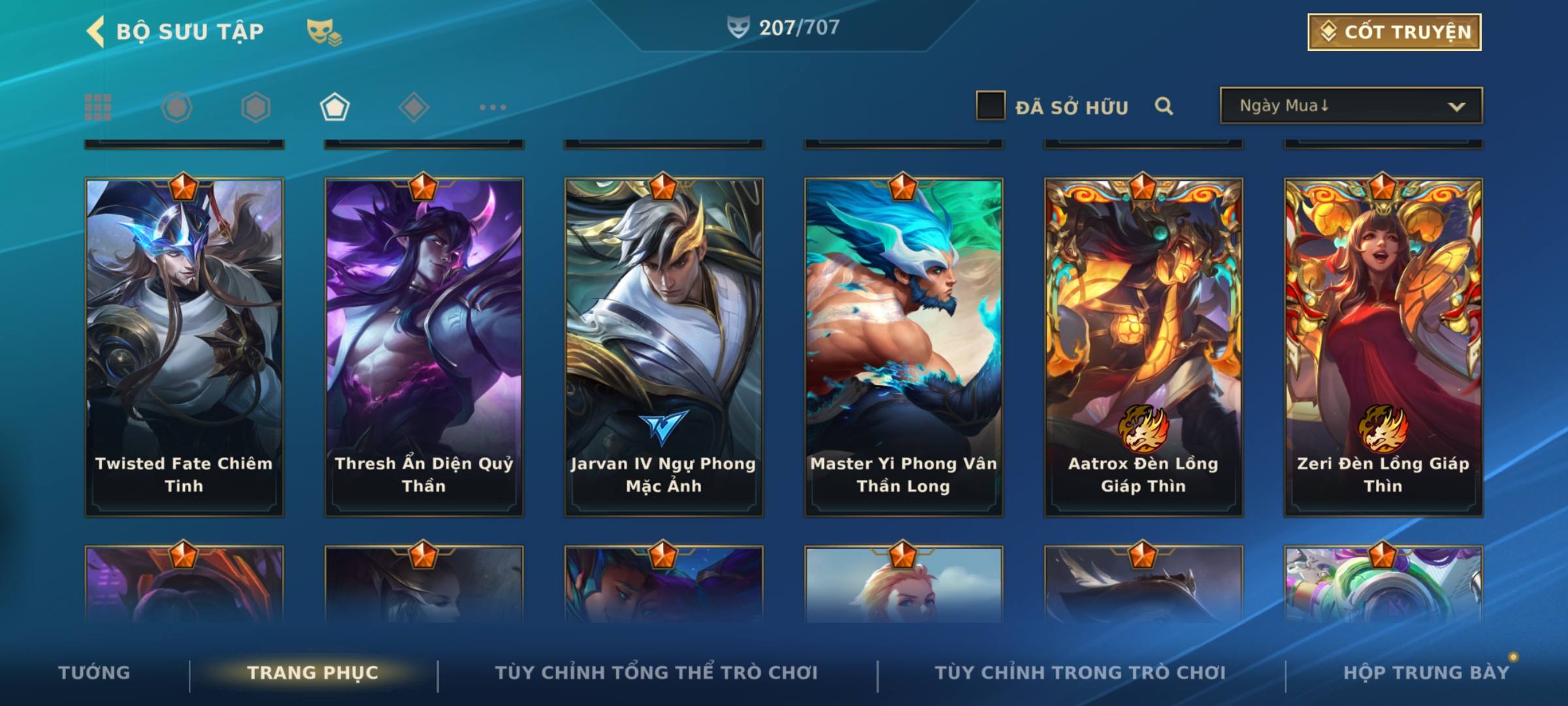This screenshot has width=1568, height=706.
Task: Open the skin coins mask icon
Action: [324, 32]
